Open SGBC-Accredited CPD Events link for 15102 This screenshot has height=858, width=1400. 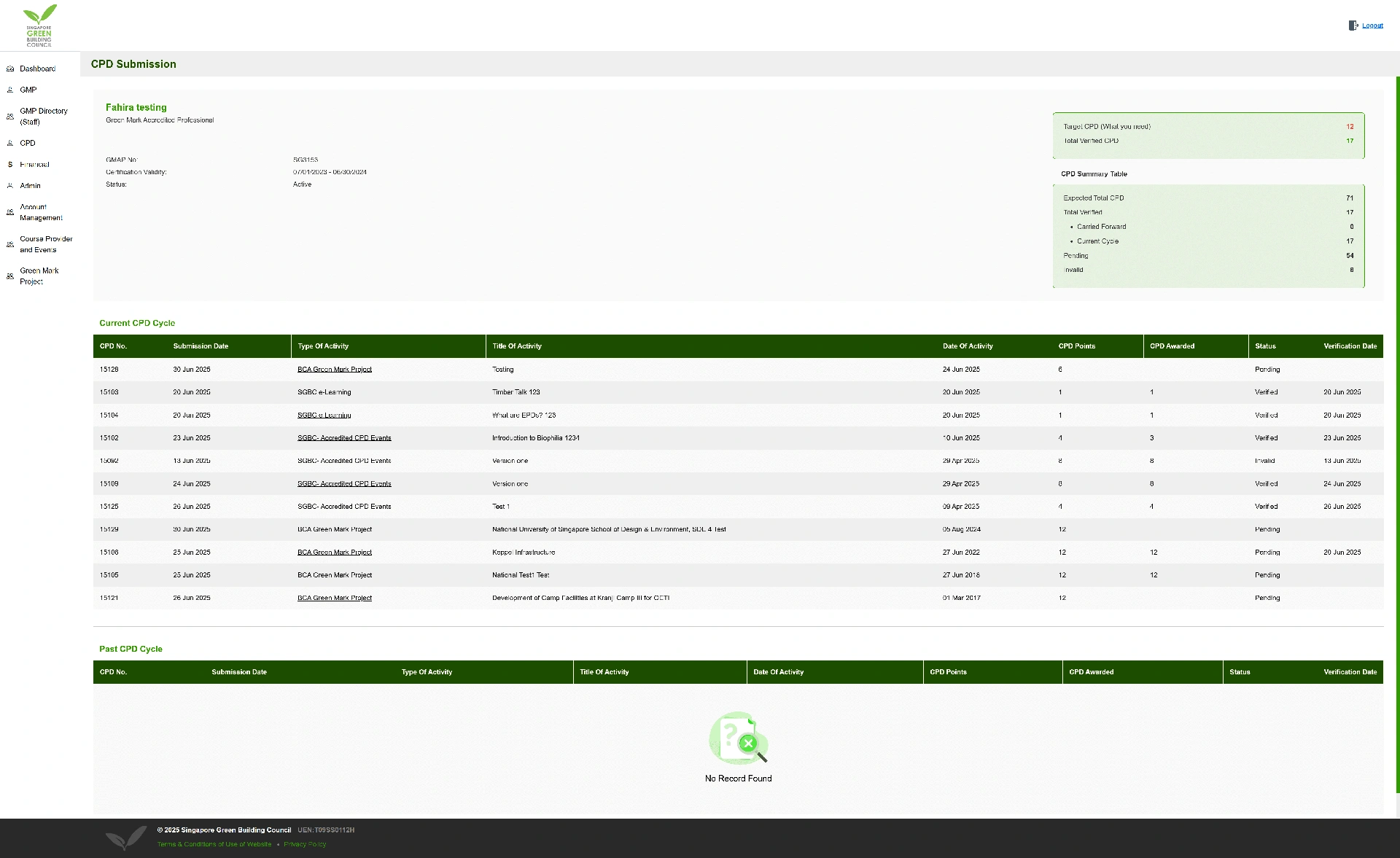[344, 438]
